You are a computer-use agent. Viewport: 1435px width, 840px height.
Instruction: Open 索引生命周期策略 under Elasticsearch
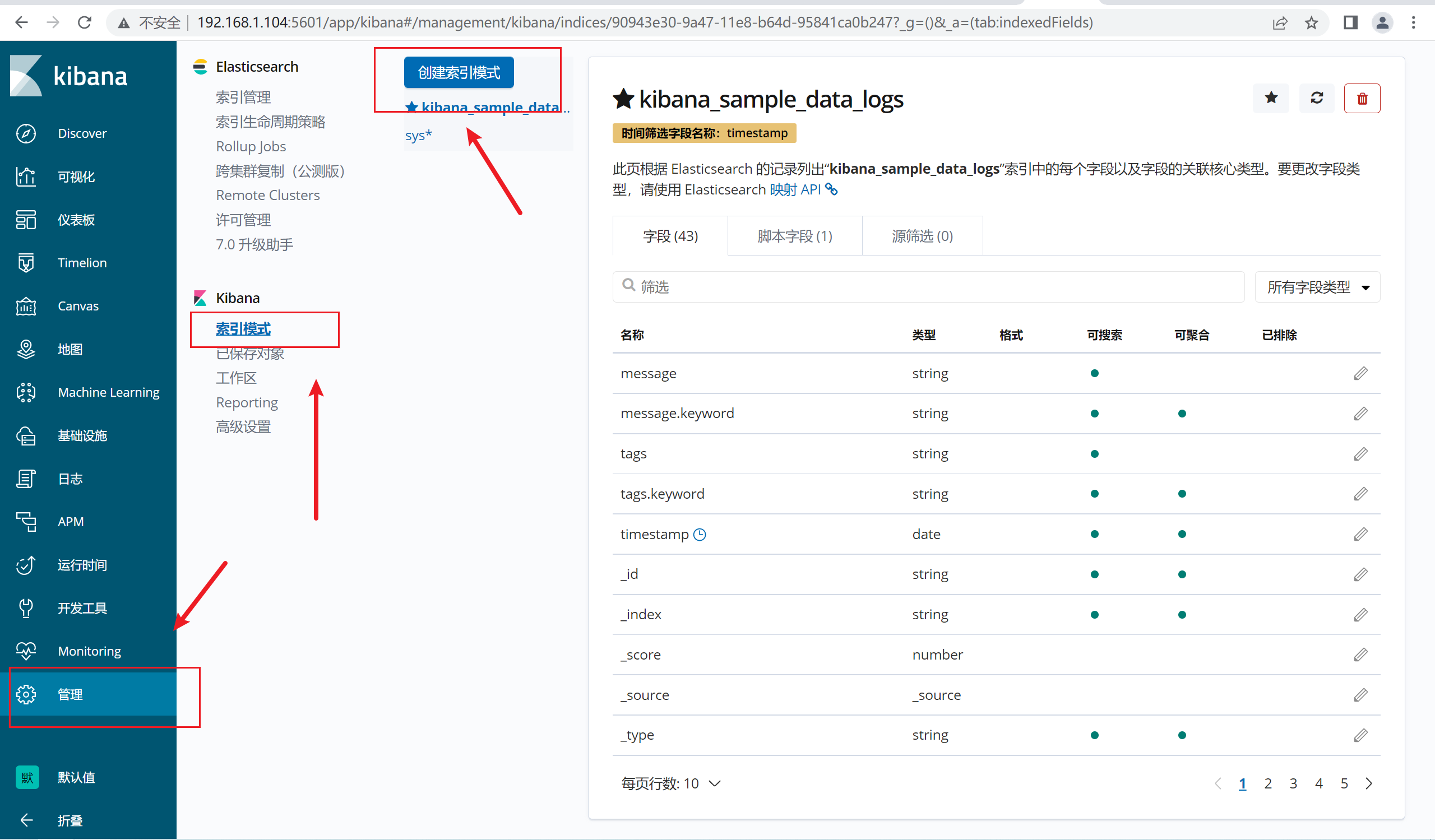coord(271,122)
